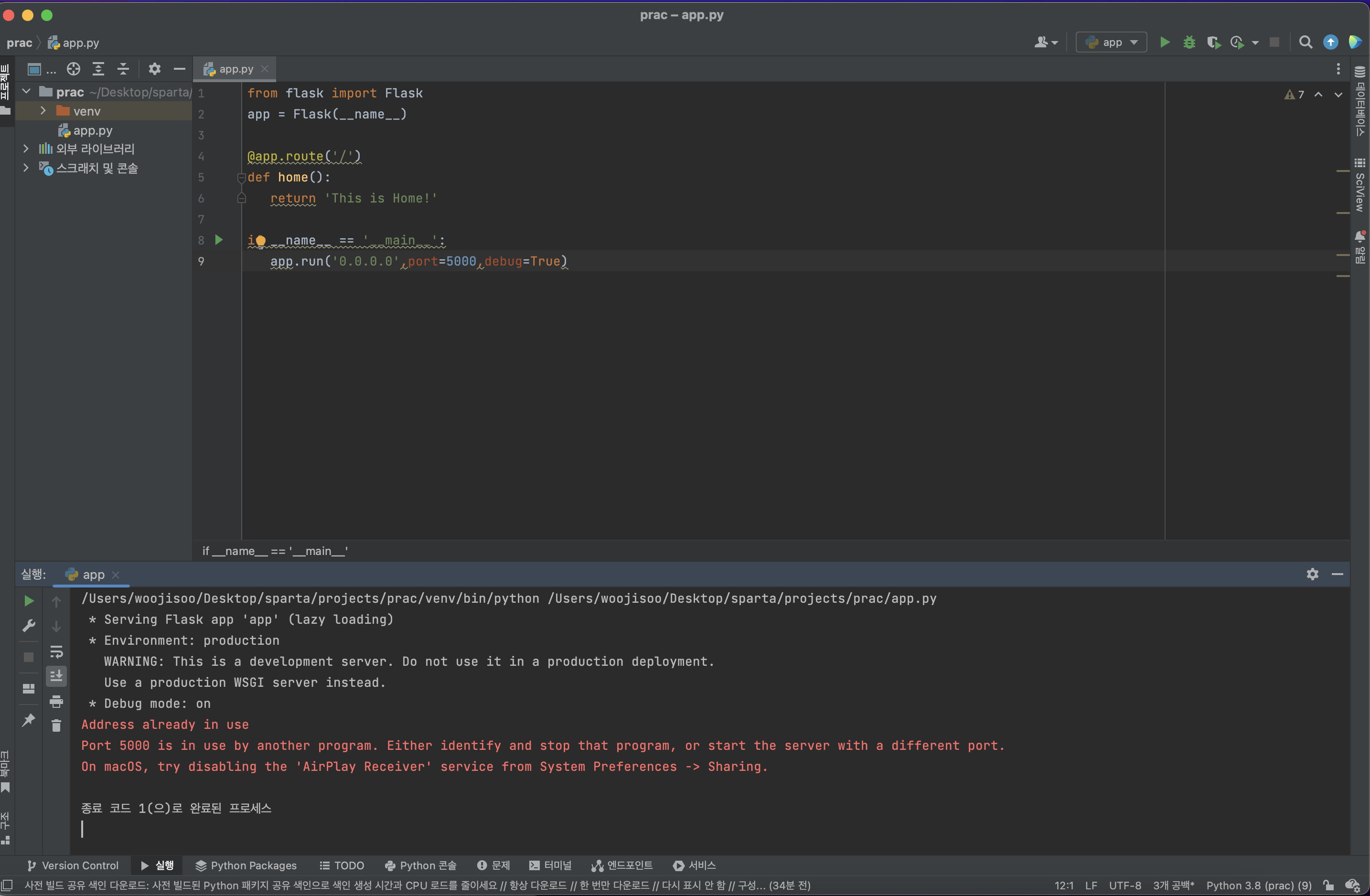Screen dimensions: 1370x896
Task: Open Run panel gear settings
Action: tap(1312, 574)
